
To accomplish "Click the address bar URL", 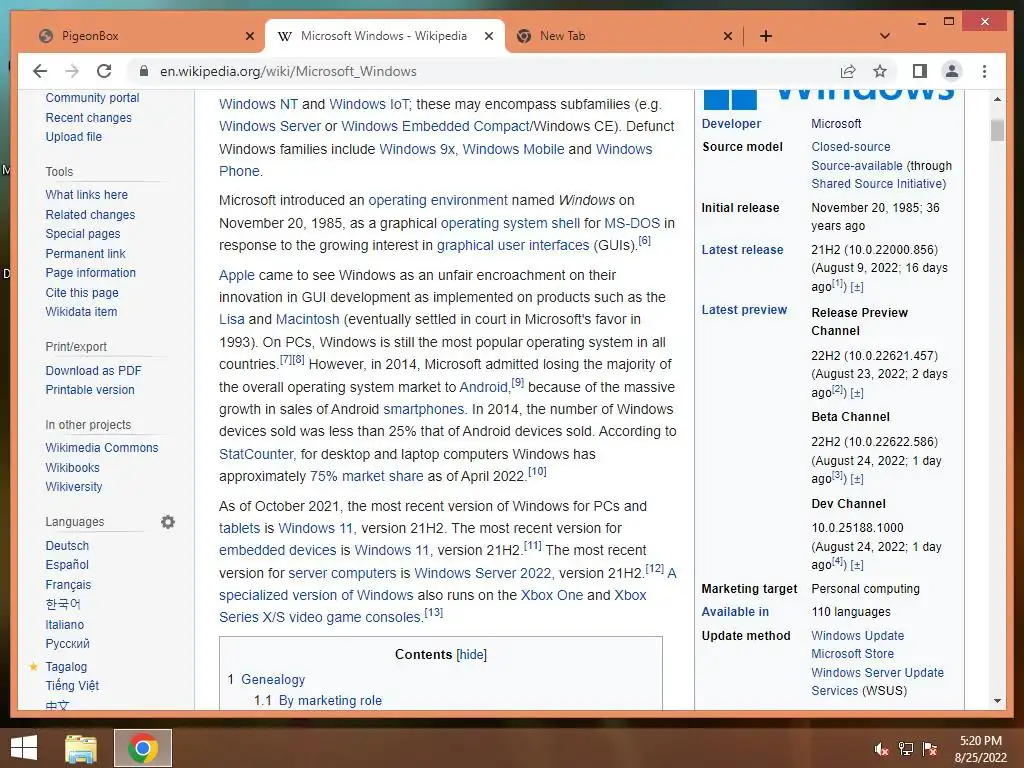I will click(288, 71).
